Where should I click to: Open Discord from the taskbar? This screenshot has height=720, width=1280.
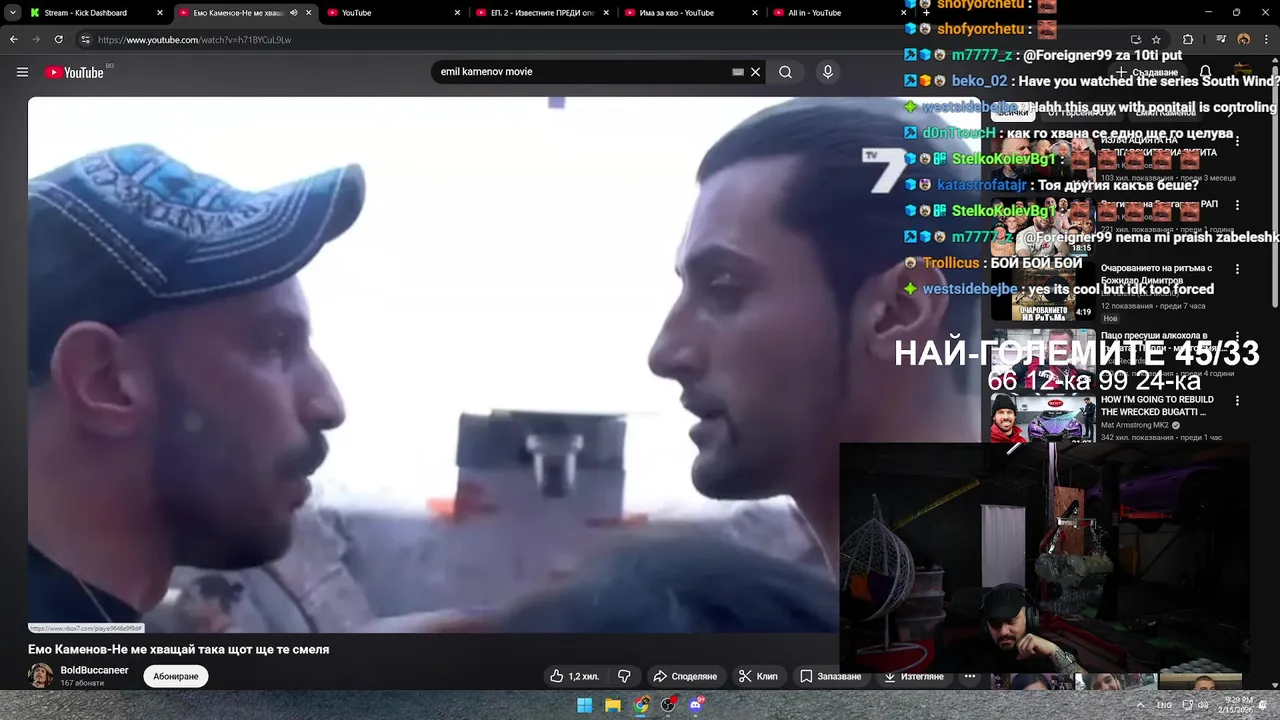(x=696, y=705)
